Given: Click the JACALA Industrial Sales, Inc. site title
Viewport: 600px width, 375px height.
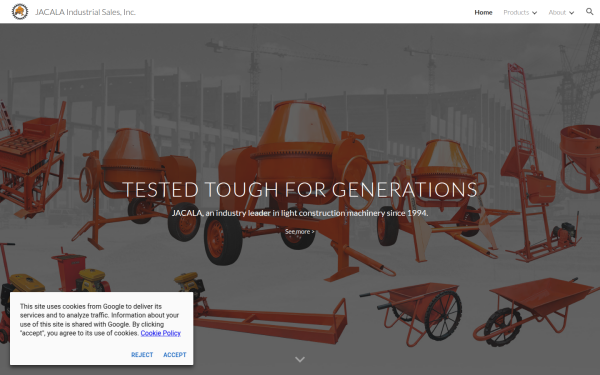Looking at the screenshot, I should (x=85, y=12).
